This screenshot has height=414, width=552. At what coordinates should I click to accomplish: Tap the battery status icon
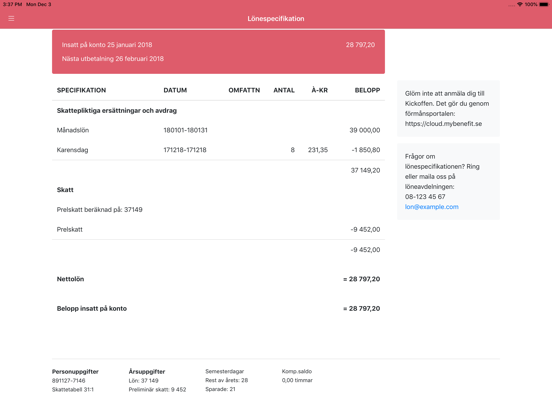click(544, 4)
